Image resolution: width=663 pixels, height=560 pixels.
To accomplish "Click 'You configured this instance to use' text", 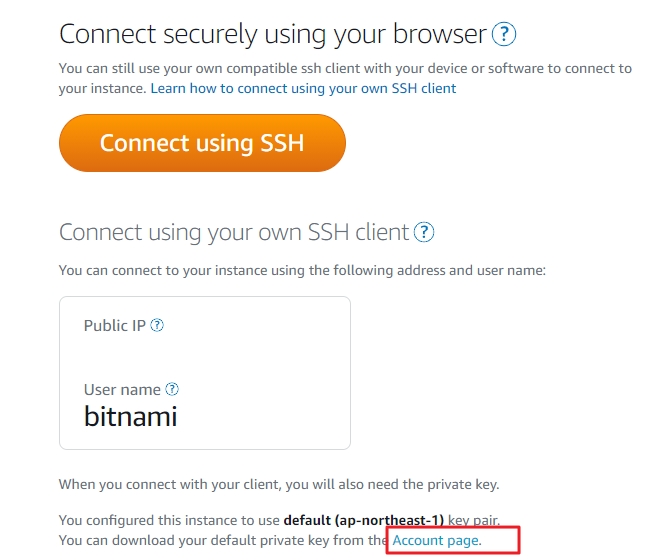I will pyautogui.click(x=170, y=520).
